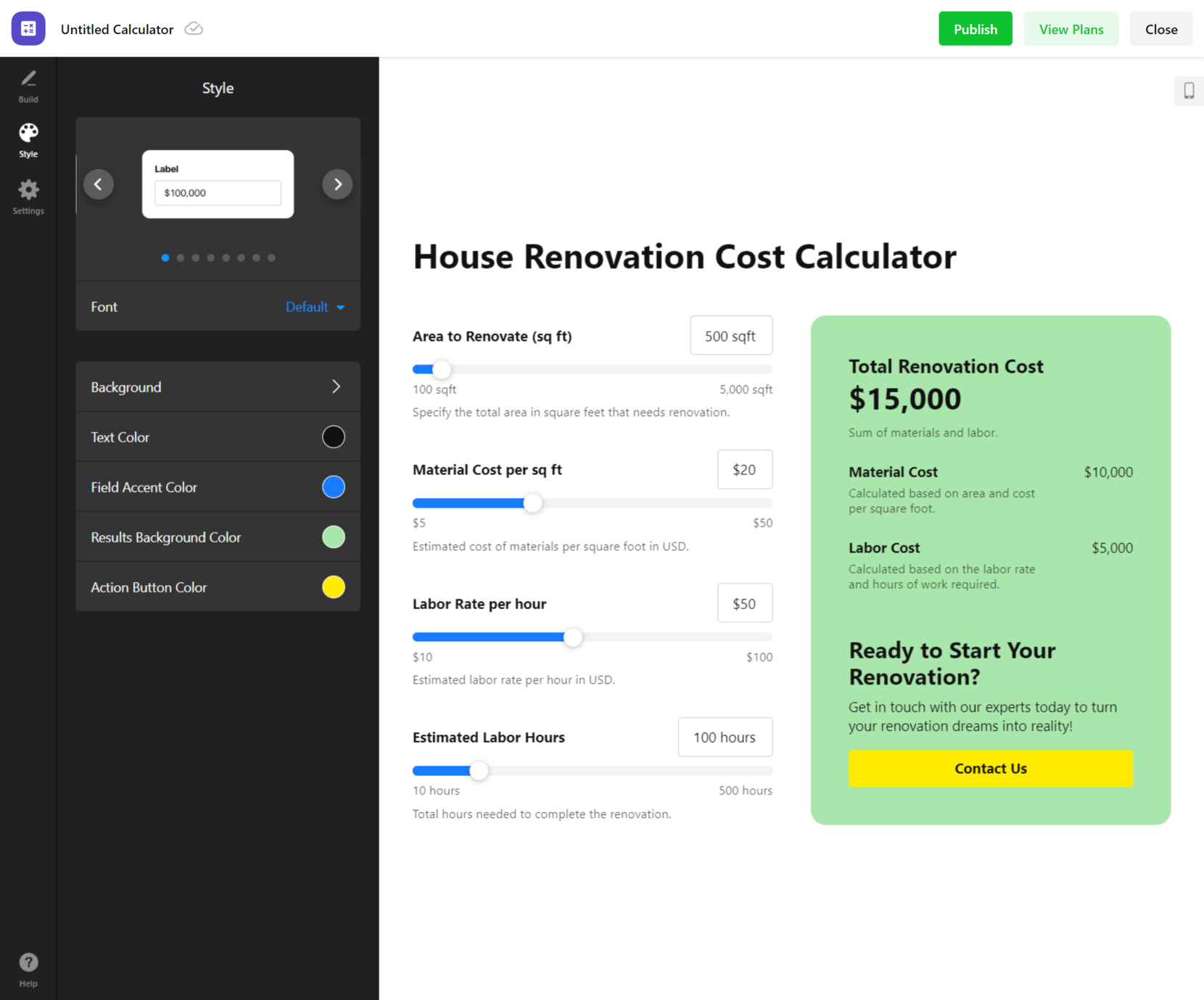This screenshot has height=1000, width=1204.
Task: Toggle the mobile preview icon
Action: [x=1188, y=91]
